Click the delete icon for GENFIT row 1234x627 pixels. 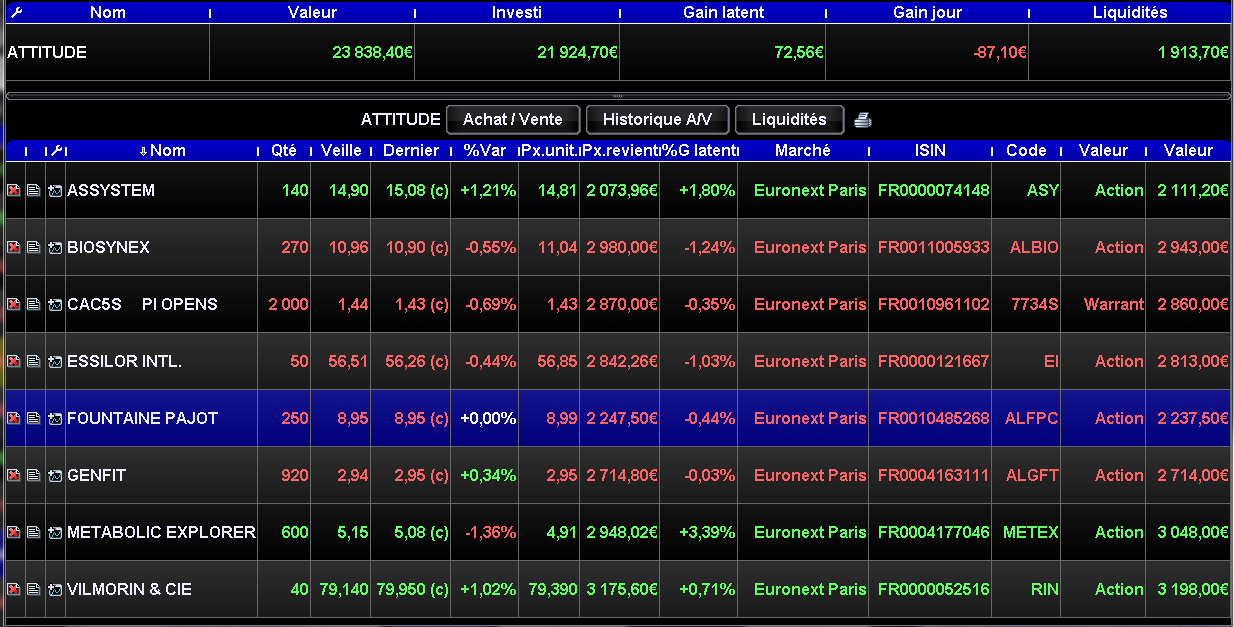pyautogui.click(x=13, y=475)
